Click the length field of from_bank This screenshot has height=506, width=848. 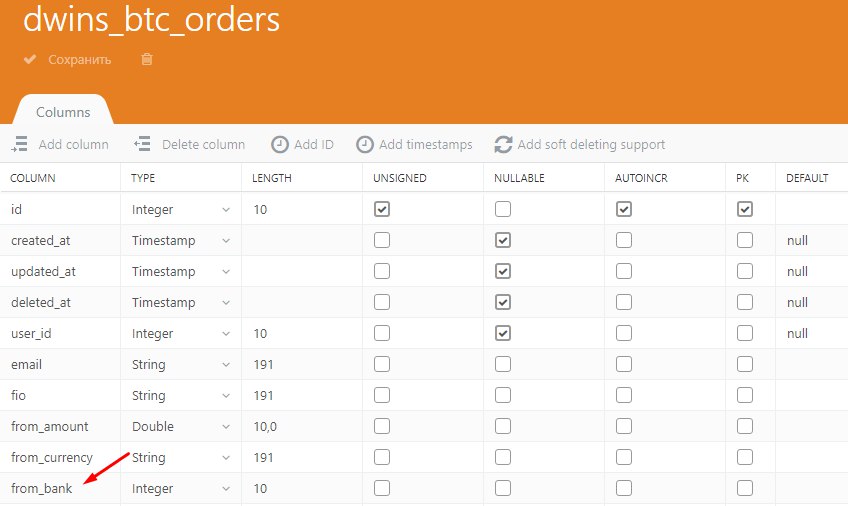pyautogui.click(x=302, y=489)
